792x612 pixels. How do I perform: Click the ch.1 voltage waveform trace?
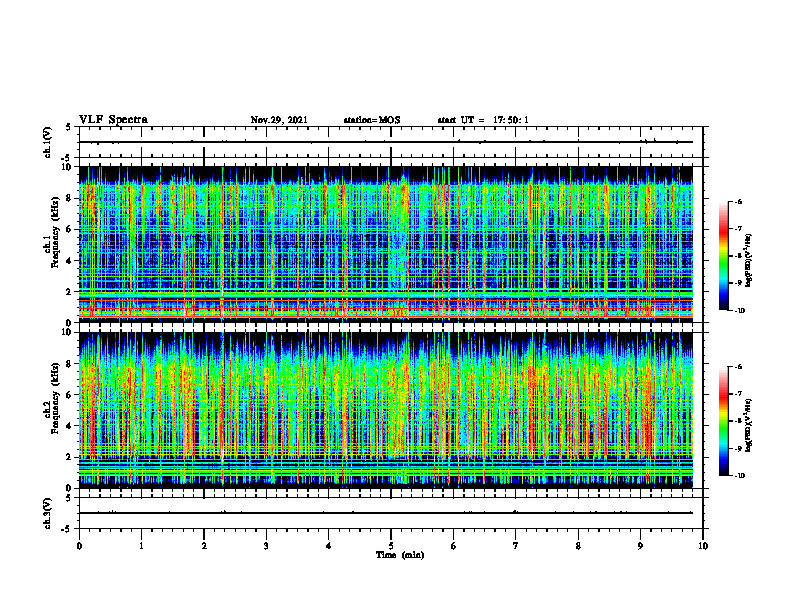coord(386,142)
